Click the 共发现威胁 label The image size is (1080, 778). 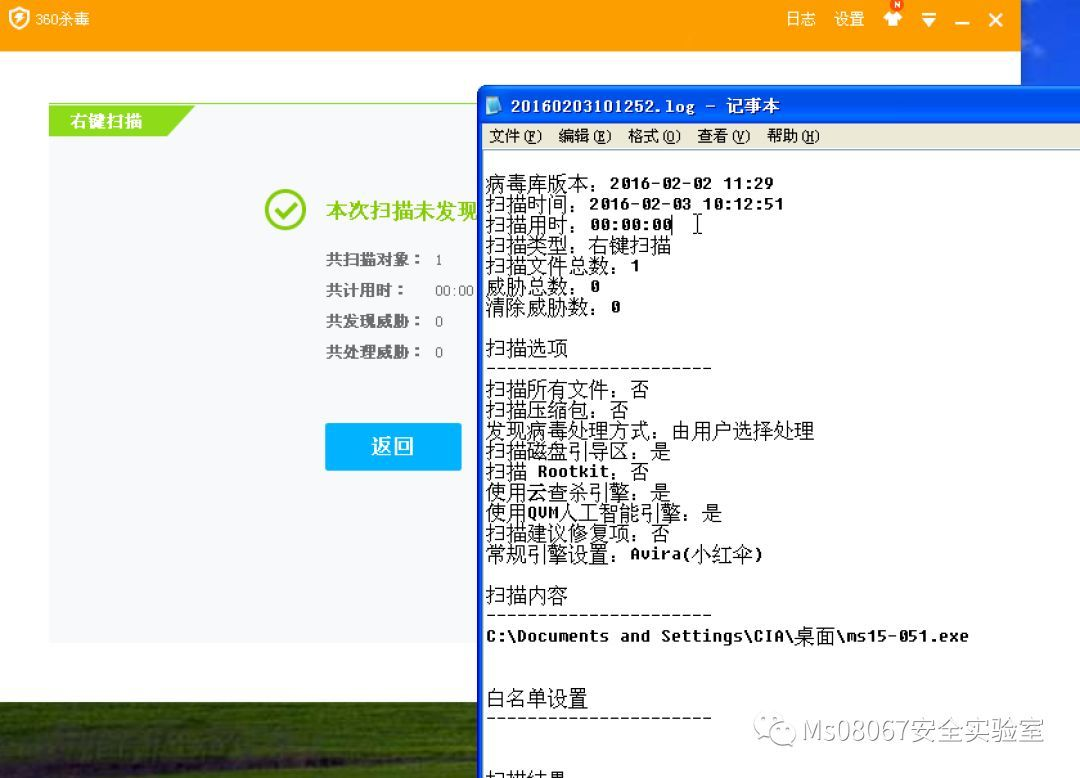tap(373, 322)
